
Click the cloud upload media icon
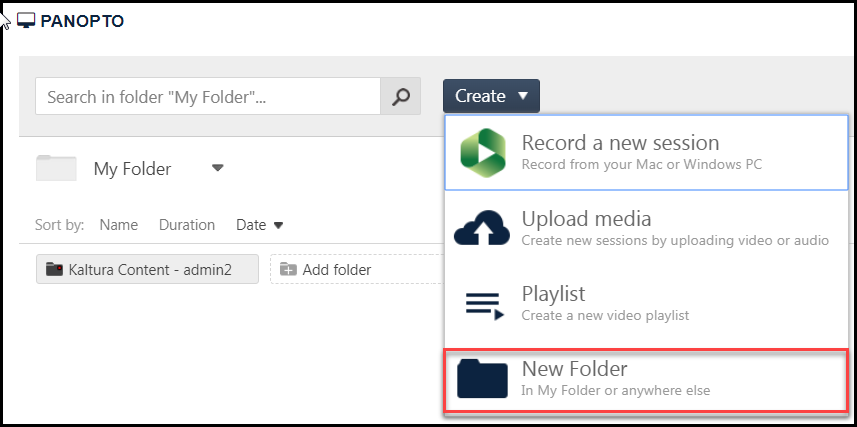tap(483, 228)
